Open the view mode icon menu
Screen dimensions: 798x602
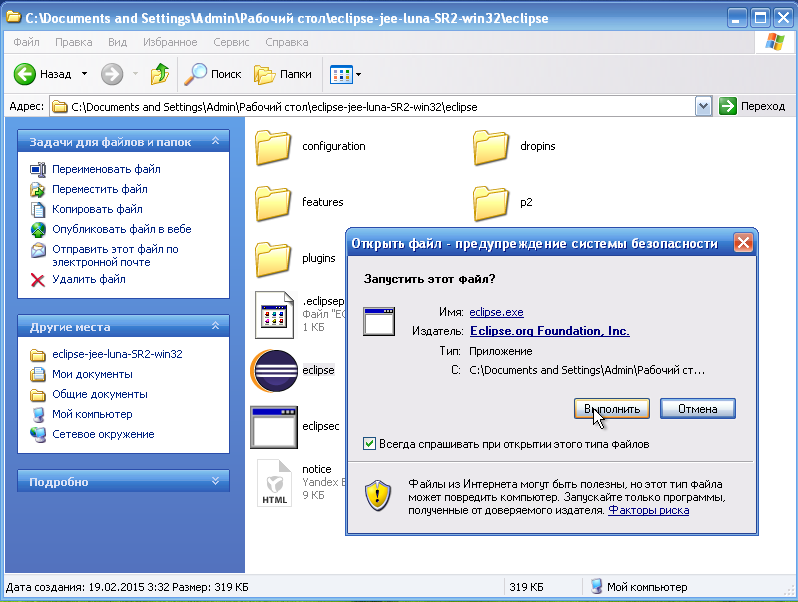(x=341, y=74)
